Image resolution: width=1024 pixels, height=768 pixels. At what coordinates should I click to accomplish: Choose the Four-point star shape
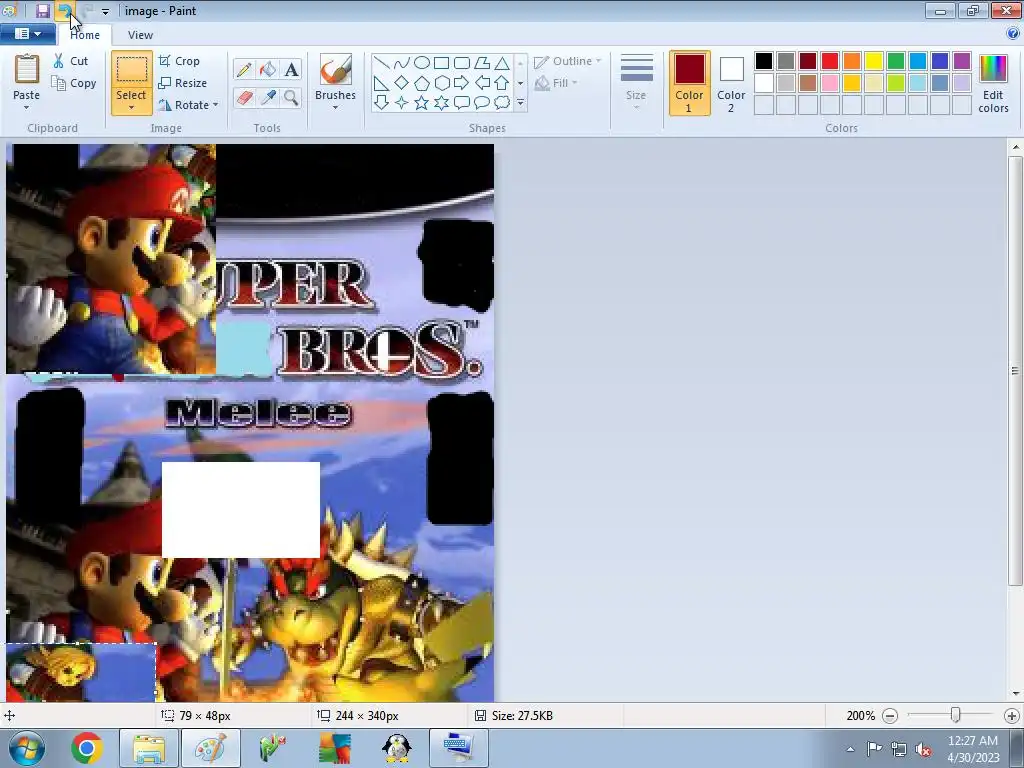point(402,103)
